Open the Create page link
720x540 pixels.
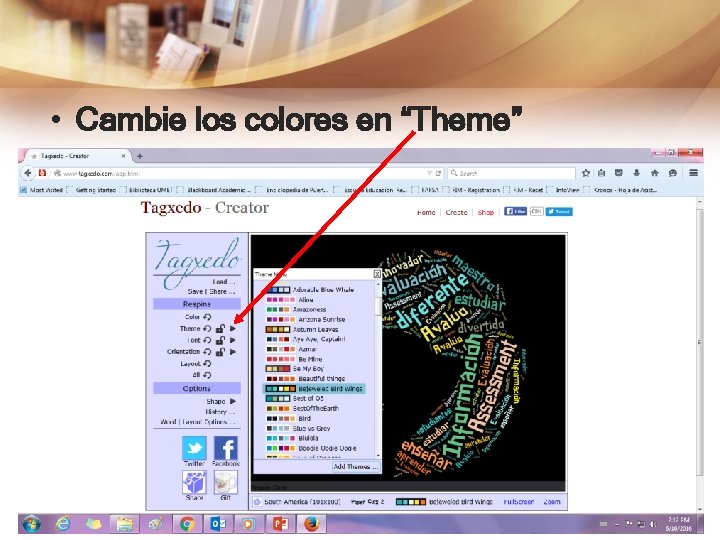tap(456, 212)
